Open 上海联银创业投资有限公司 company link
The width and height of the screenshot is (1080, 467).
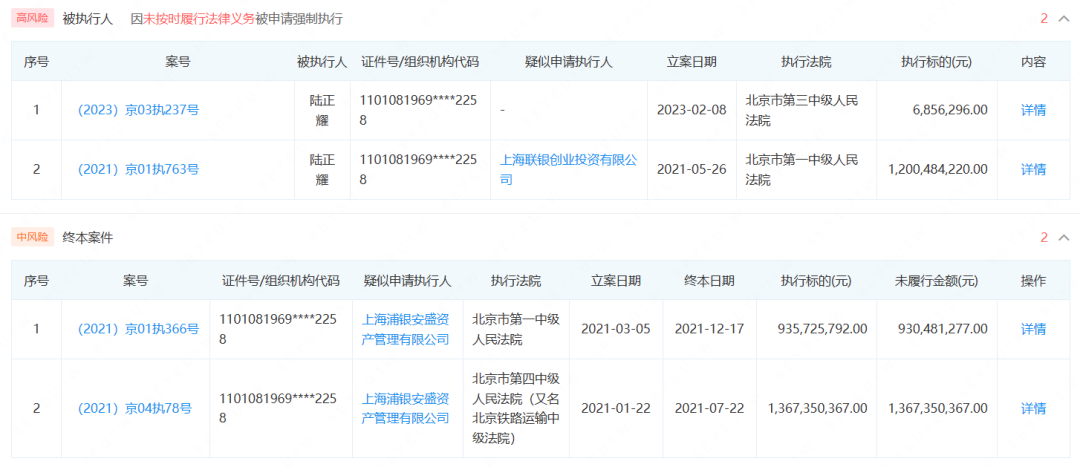point(568,169)
